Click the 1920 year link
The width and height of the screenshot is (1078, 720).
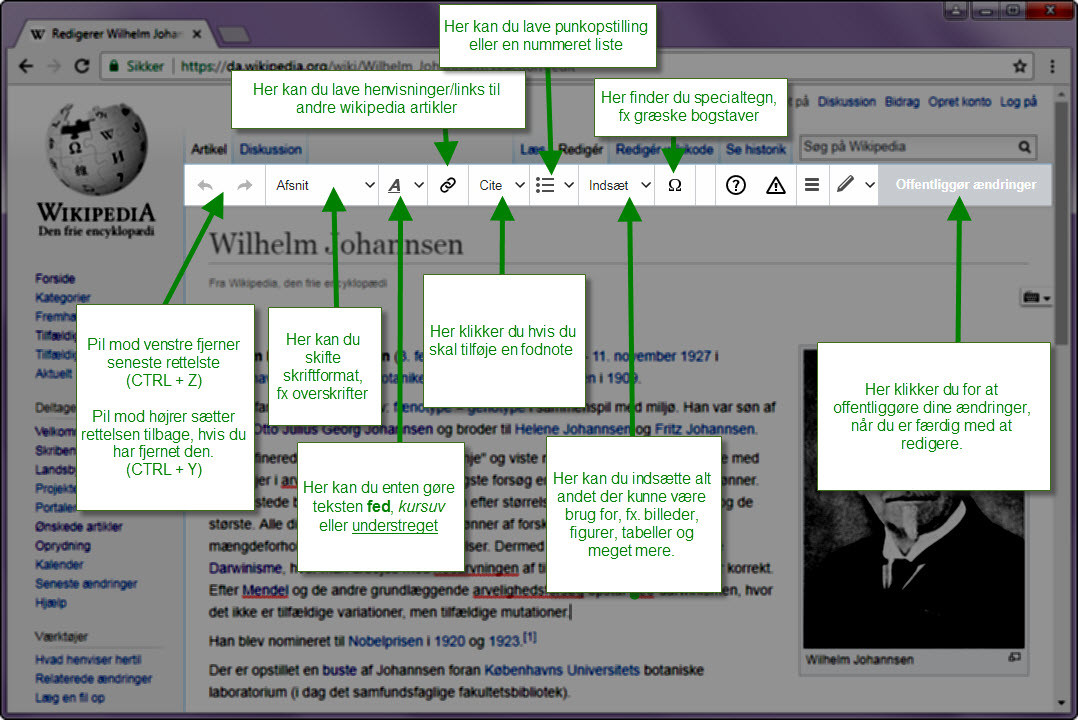[450, 642]
